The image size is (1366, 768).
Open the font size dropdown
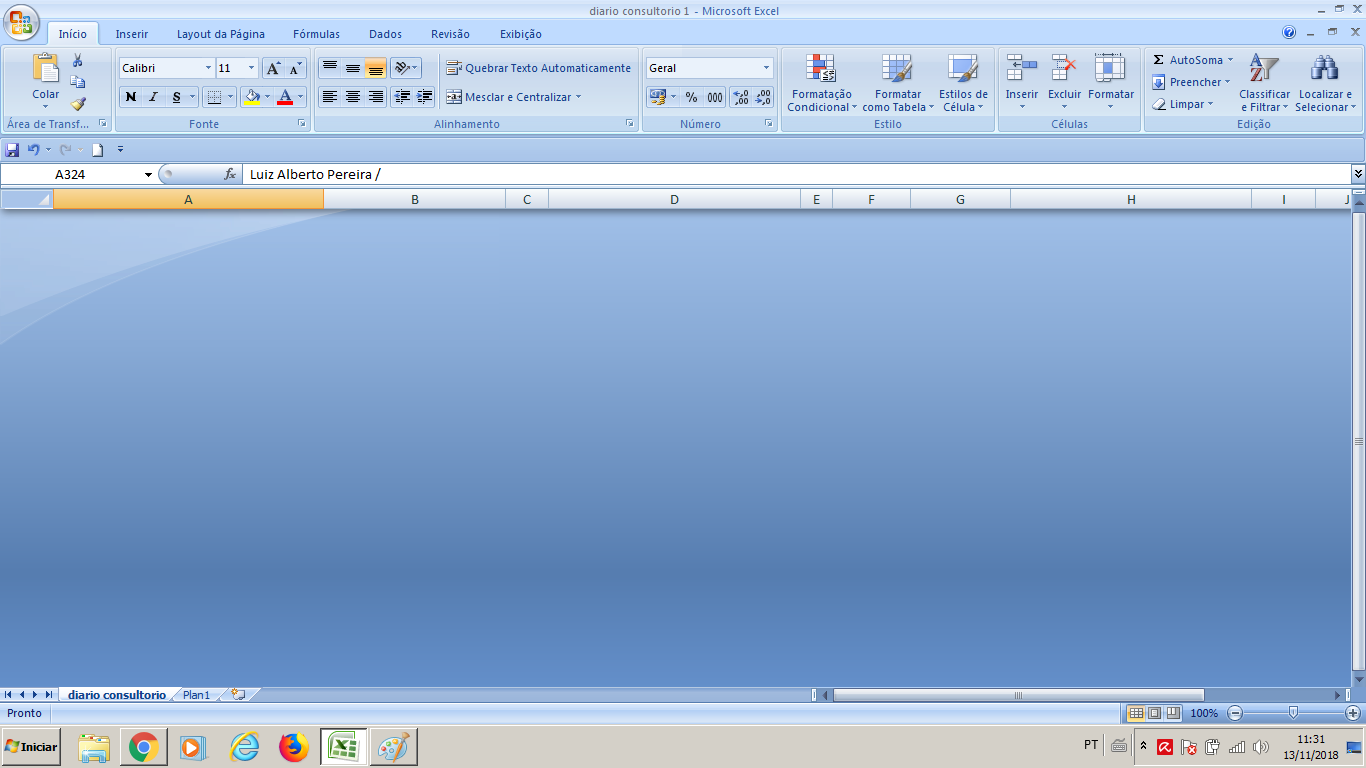tap(251, 68)
